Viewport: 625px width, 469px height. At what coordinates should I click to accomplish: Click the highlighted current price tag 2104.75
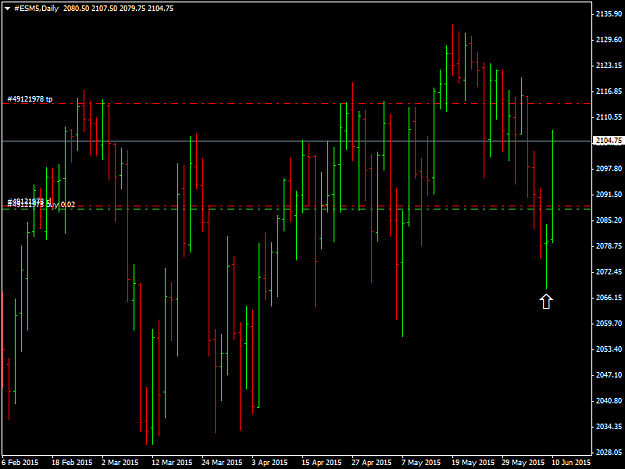[x=608, y=140]
